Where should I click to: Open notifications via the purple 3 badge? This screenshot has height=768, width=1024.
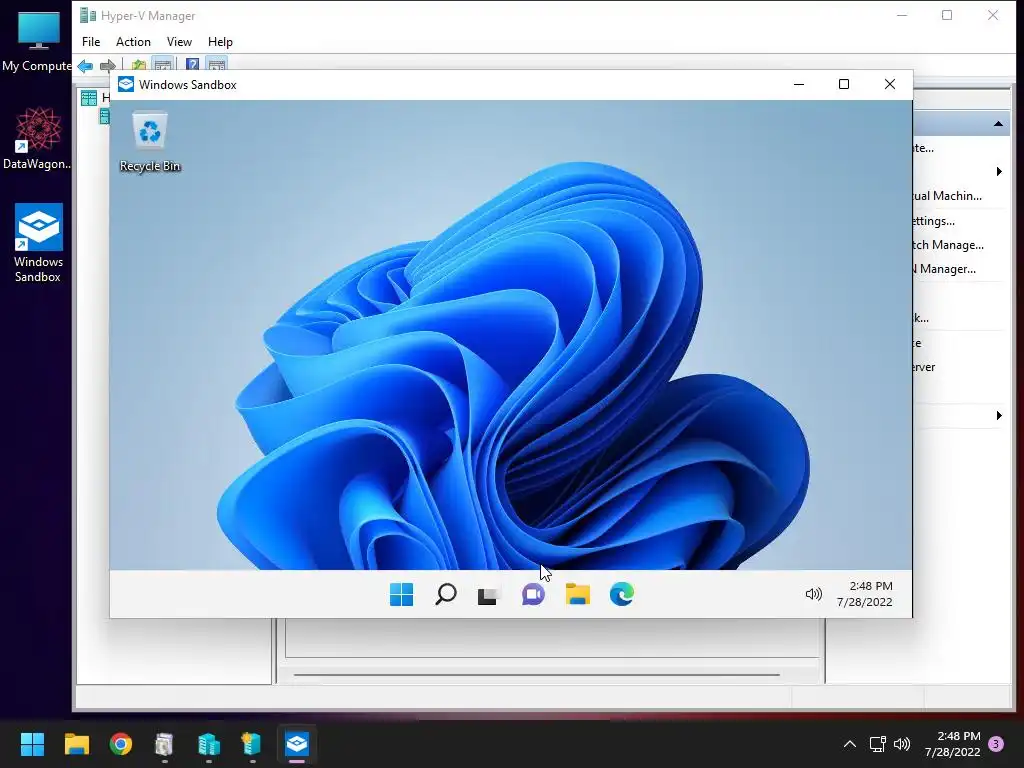coord(997,744)
